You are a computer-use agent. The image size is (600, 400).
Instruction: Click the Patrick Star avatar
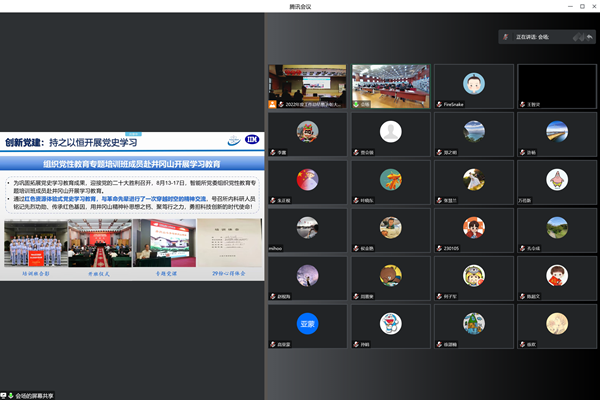[556, 179]
